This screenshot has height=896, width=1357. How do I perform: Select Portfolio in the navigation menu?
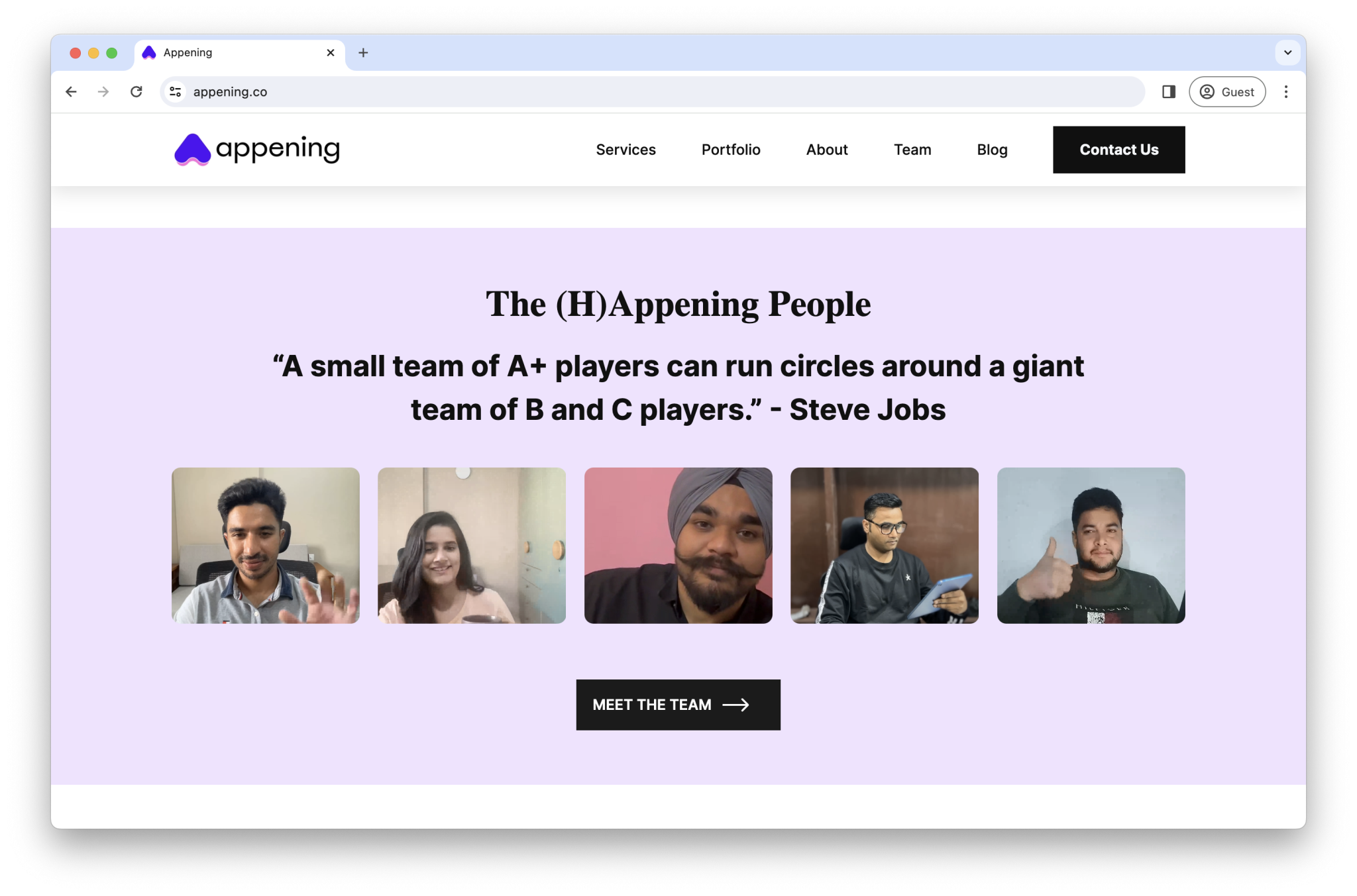(731, 150)
